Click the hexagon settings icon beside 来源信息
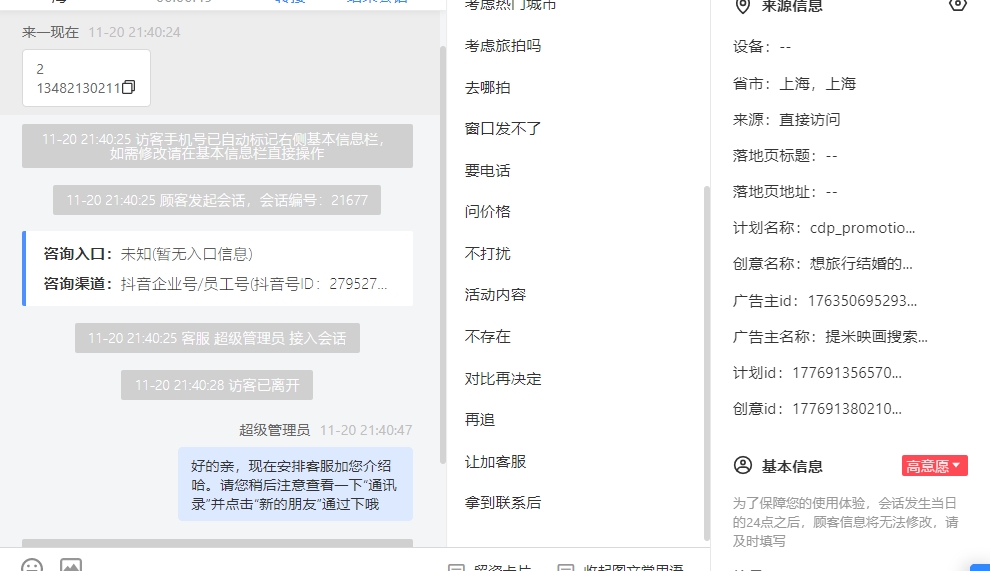This screenshot has width=990, height=571. pos(958,5)
